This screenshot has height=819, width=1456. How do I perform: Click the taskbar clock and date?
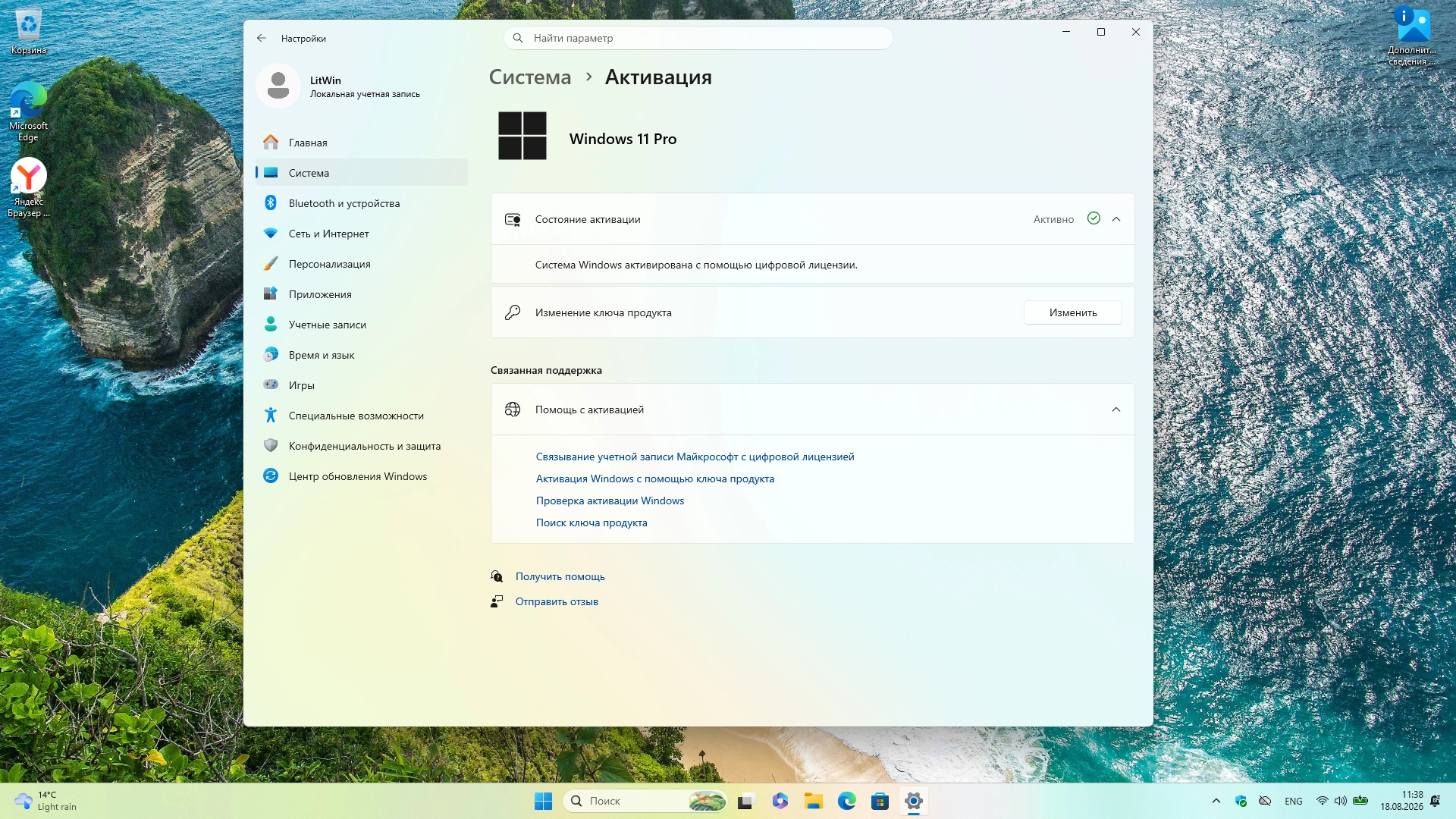1401,801
